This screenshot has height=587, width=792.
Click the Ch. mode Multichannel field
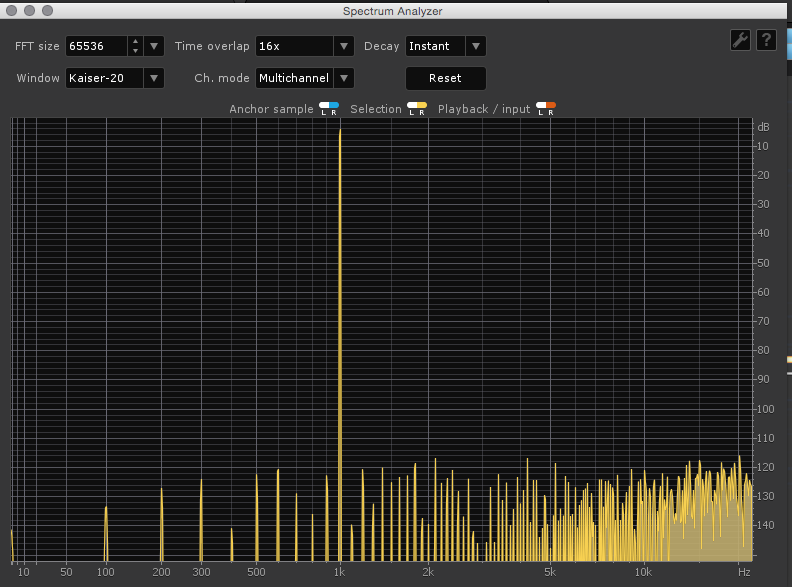coord(294,78)
